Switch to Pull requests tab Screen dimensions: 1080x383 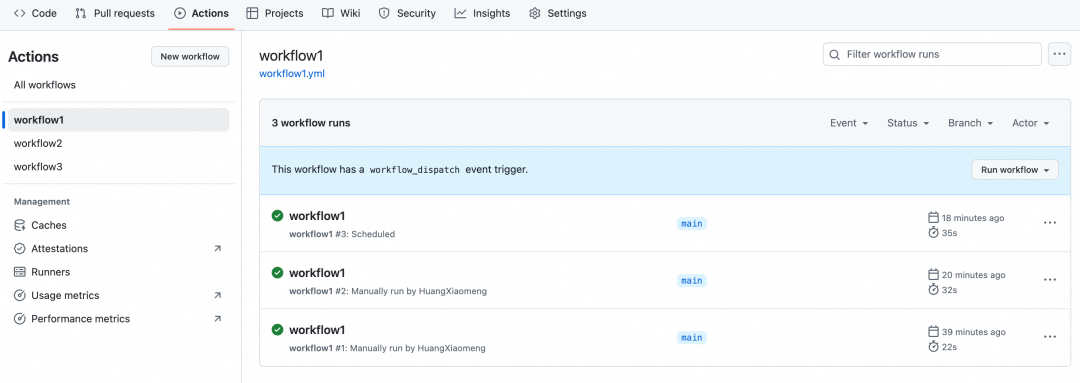click(x=115, y=13)
